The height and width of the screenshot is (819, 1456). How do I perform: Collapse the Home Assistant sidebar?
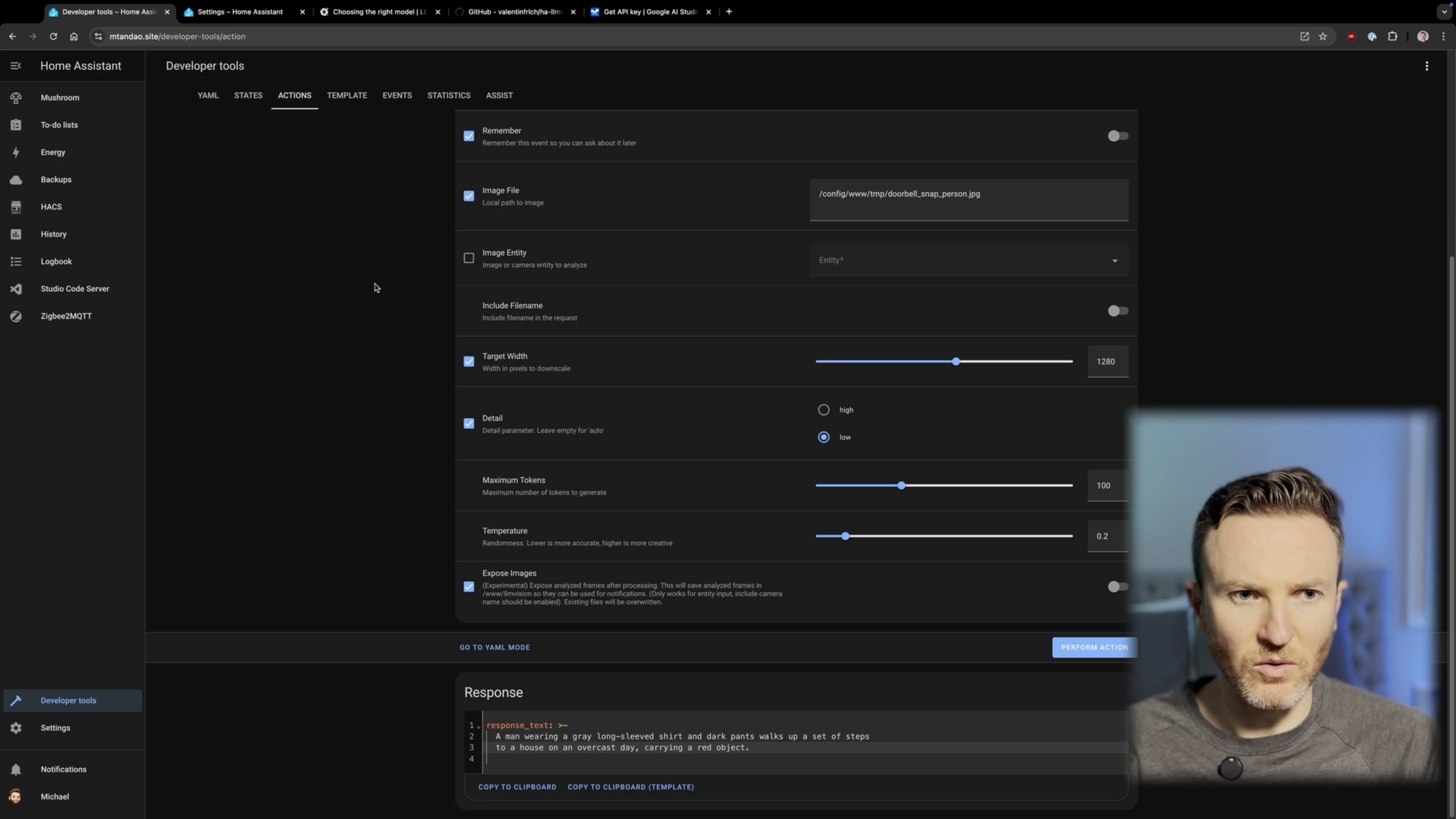pyautogui.click(x=16, y=66)
